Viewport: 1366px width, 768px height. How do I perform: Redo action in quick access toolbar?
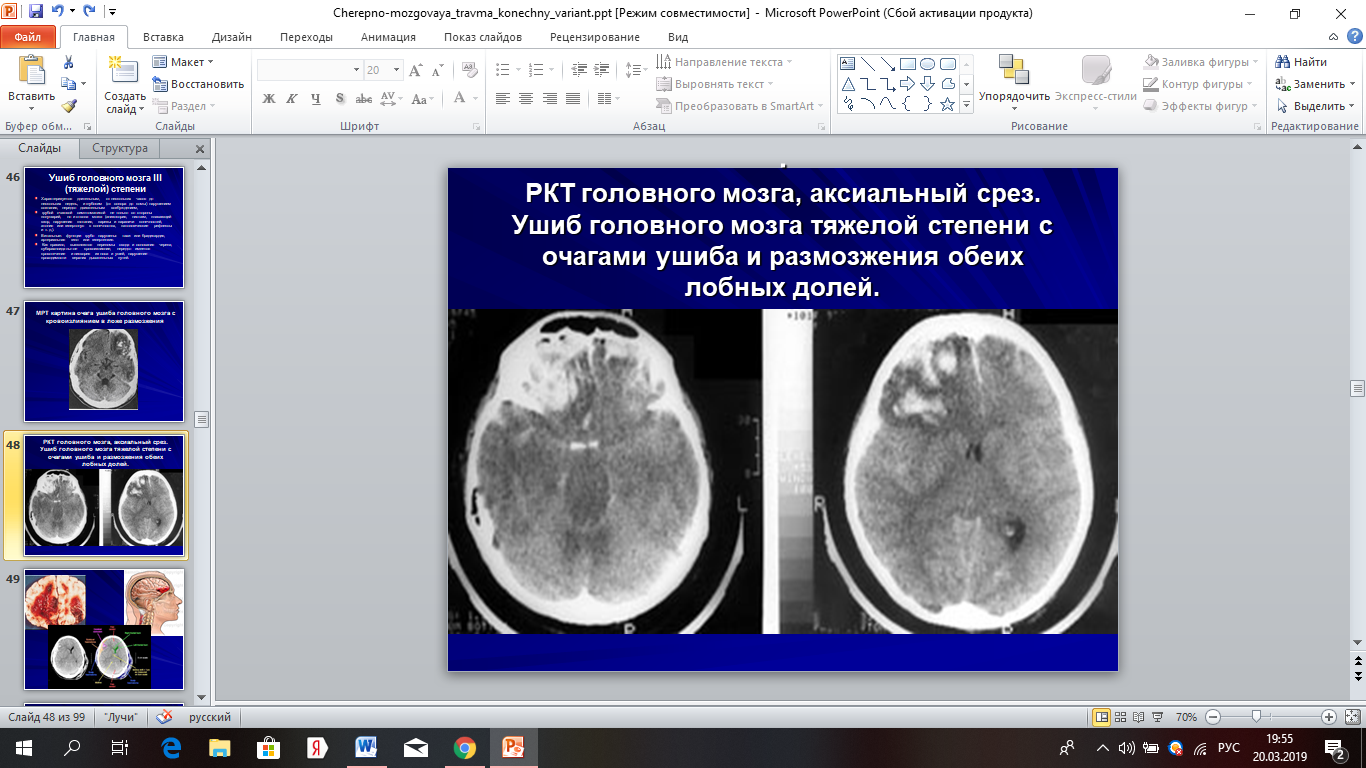point(87,13)
